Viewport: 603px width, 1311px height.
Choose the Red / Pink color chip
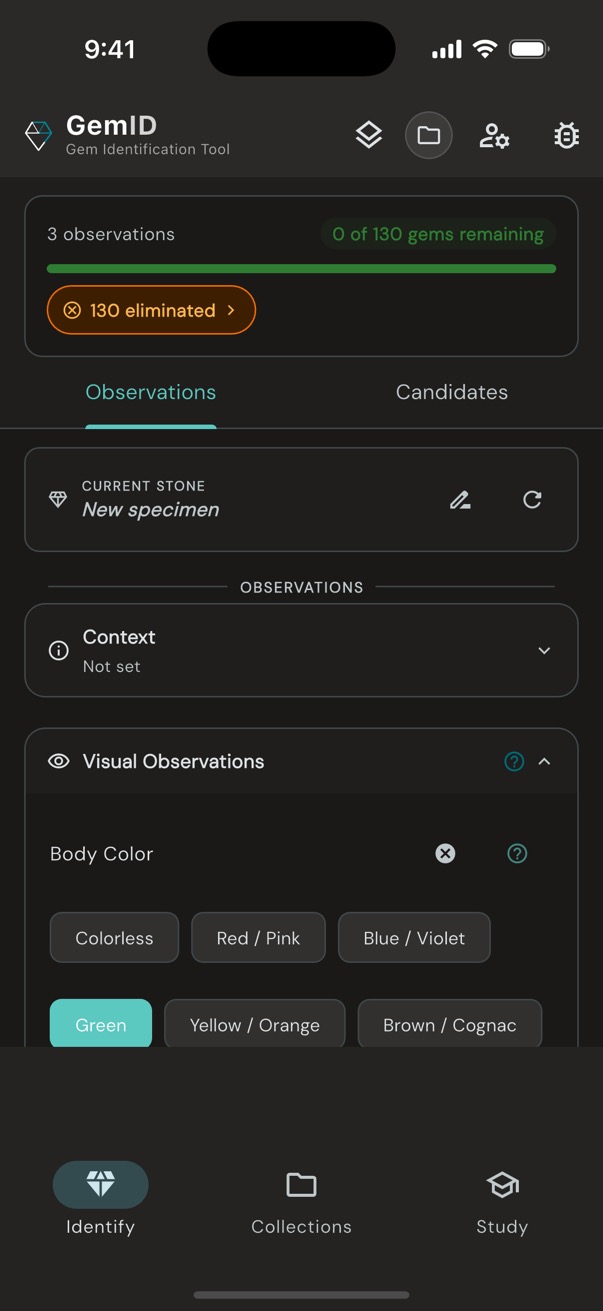(x=258, y=938)
